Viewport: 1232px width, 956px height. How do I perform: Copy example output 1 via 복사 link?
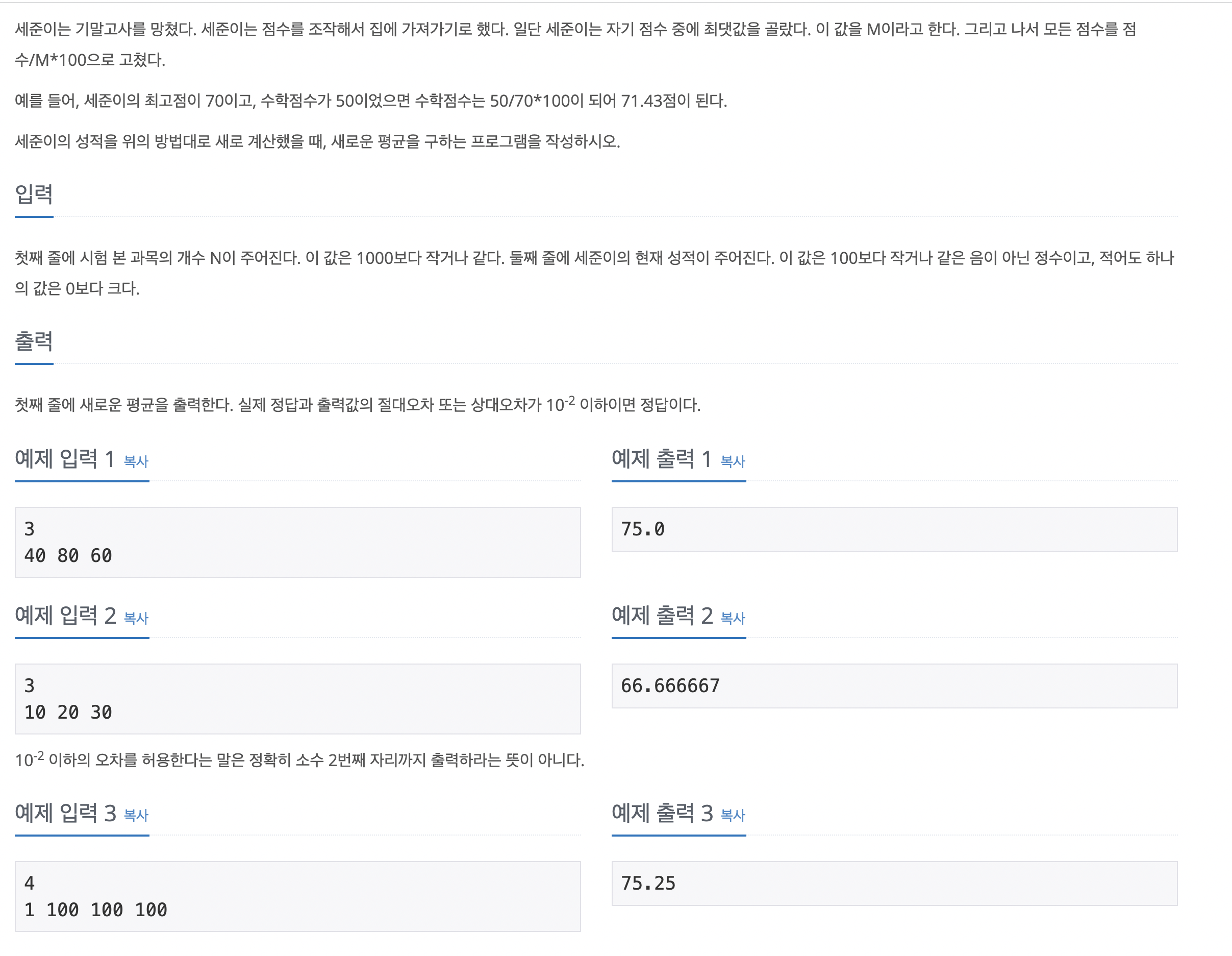tap(733, 461)
